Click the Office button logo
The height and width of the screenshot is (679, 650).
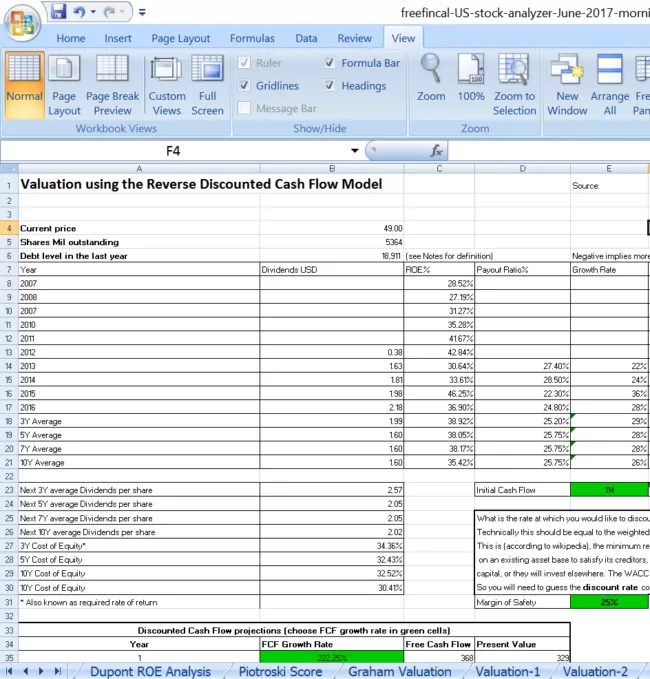pyautogui.click(x=21, y=20)
